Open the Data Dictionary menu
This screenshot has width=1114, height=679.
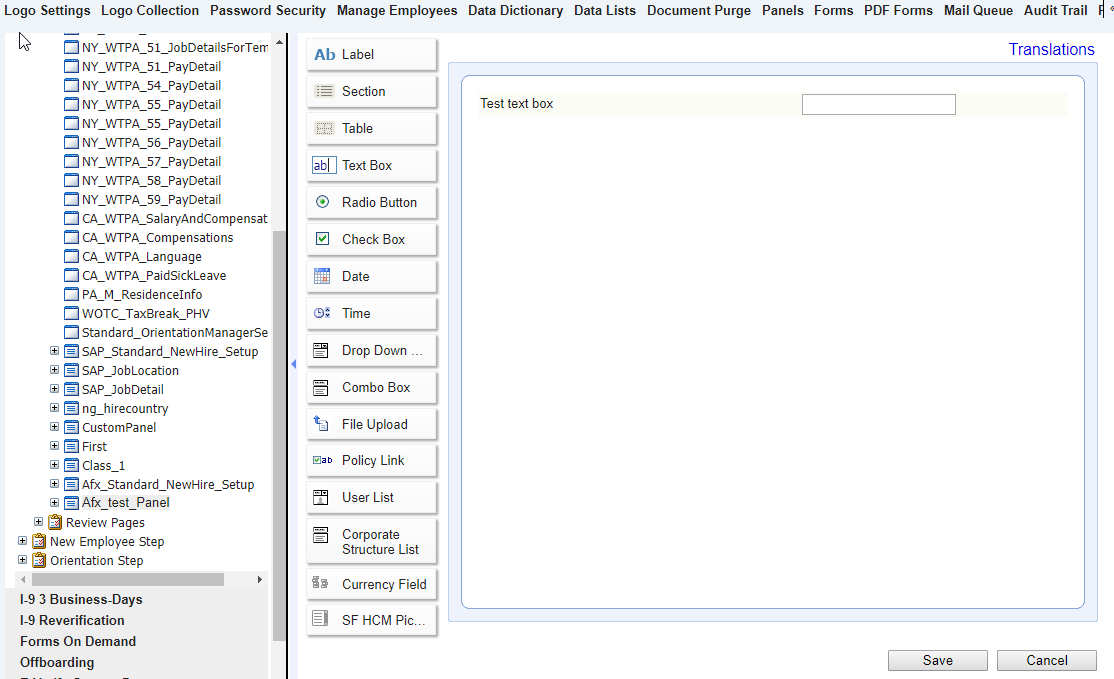coord(515,11)
